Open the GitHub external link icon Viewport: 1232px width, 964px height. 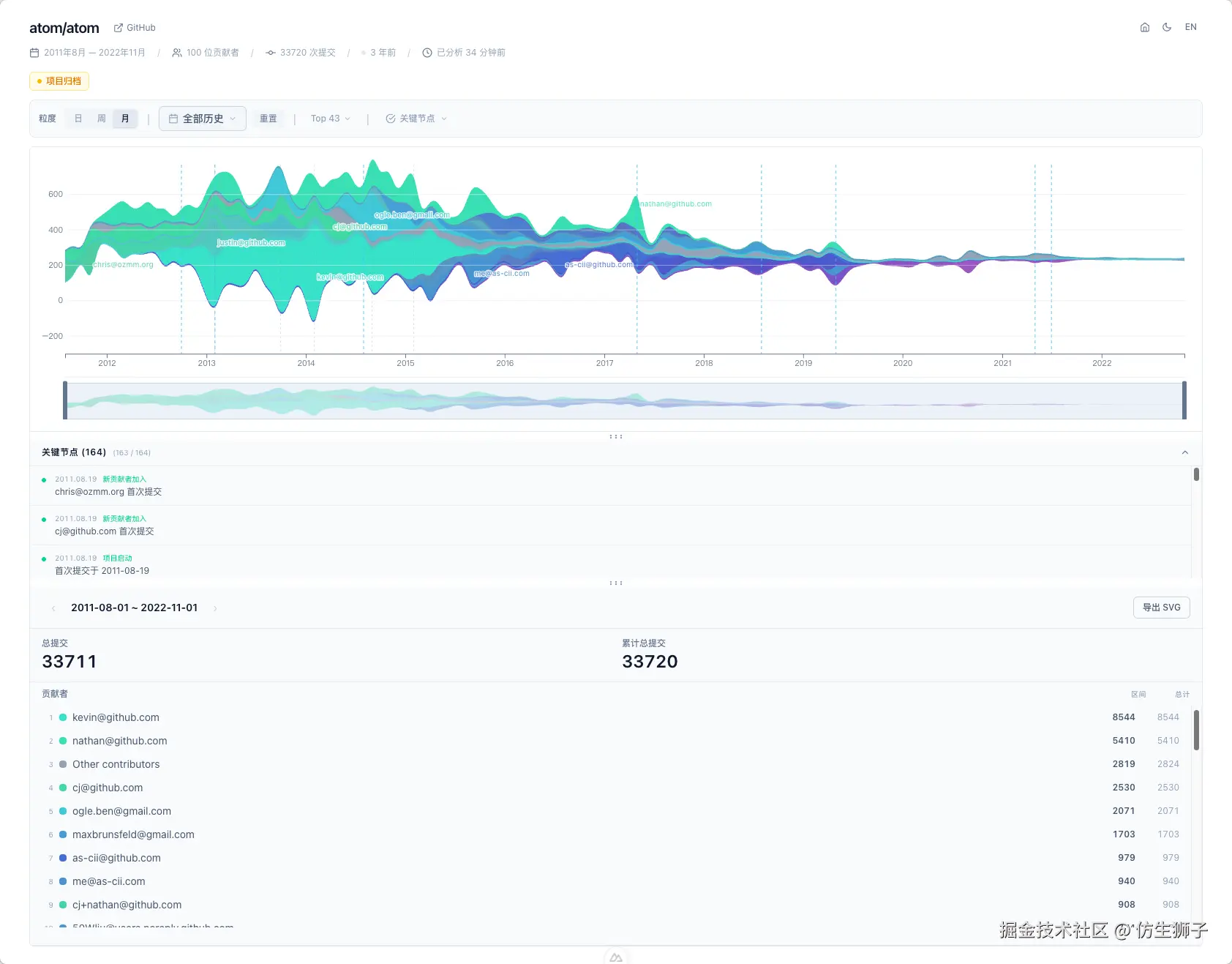(x=118, y=28)
